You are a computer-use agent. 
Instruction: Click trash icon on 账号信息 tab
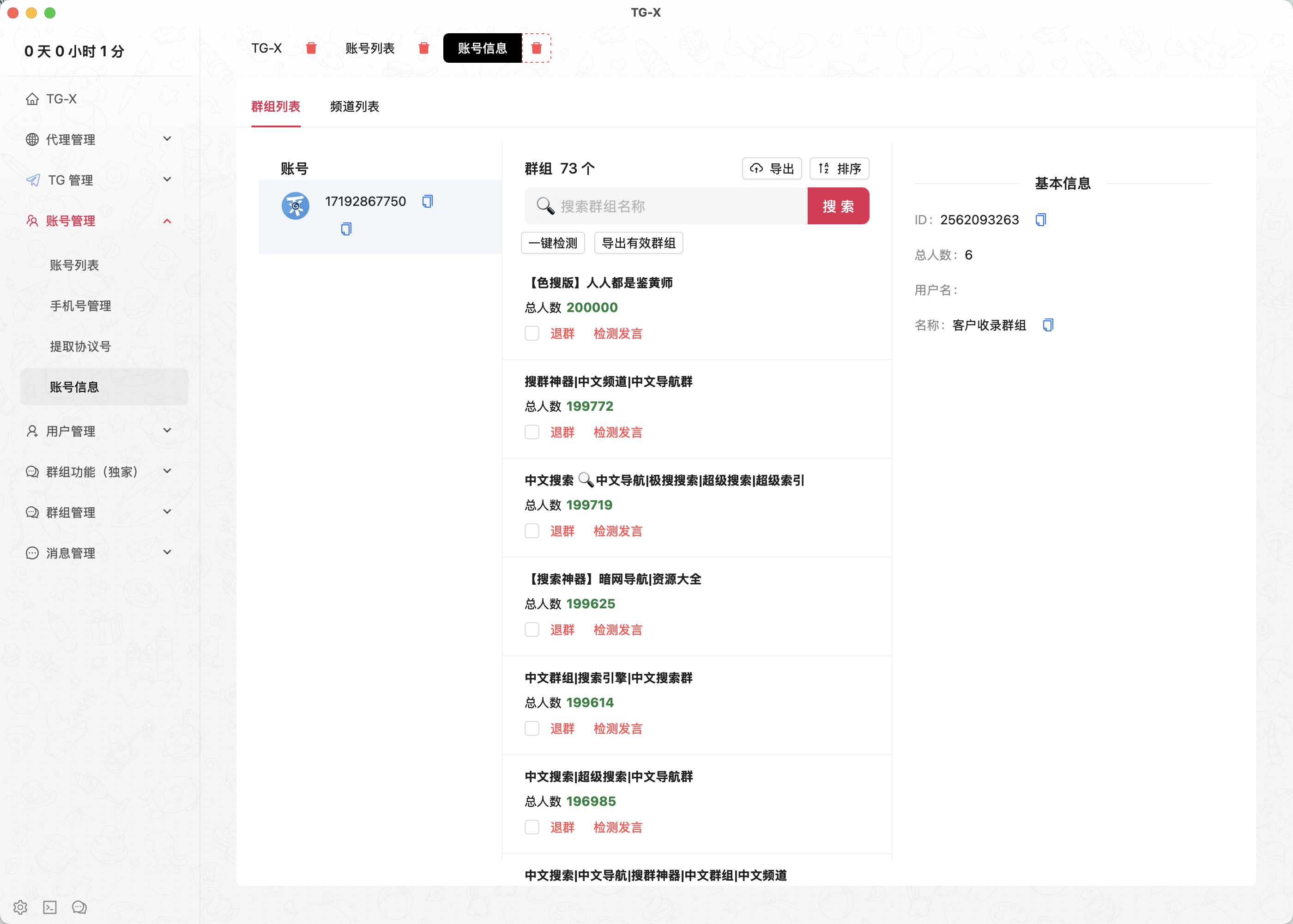coord(536,48)
